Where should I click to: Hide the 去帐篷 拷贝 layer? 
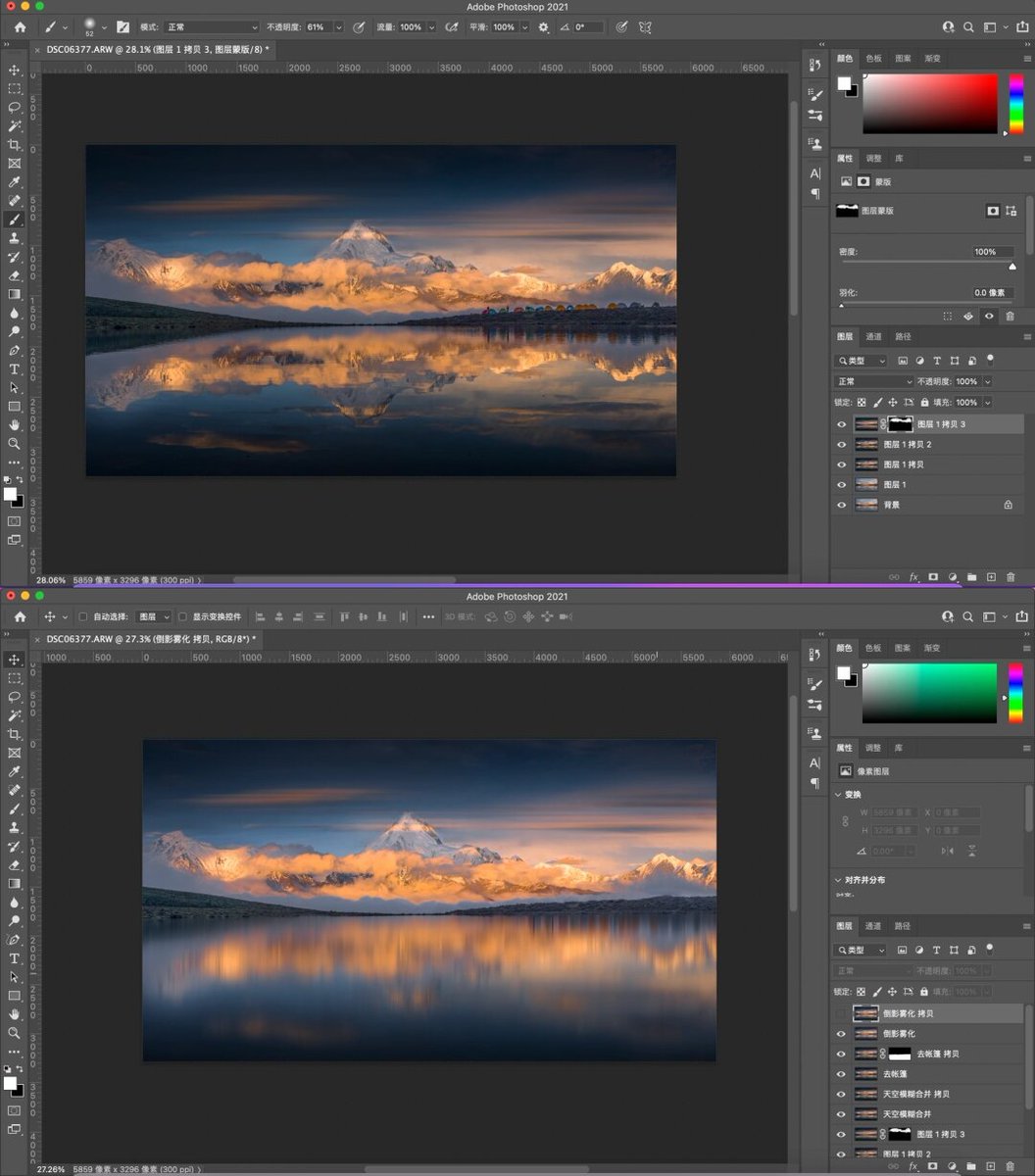(x=841, y=1053)
